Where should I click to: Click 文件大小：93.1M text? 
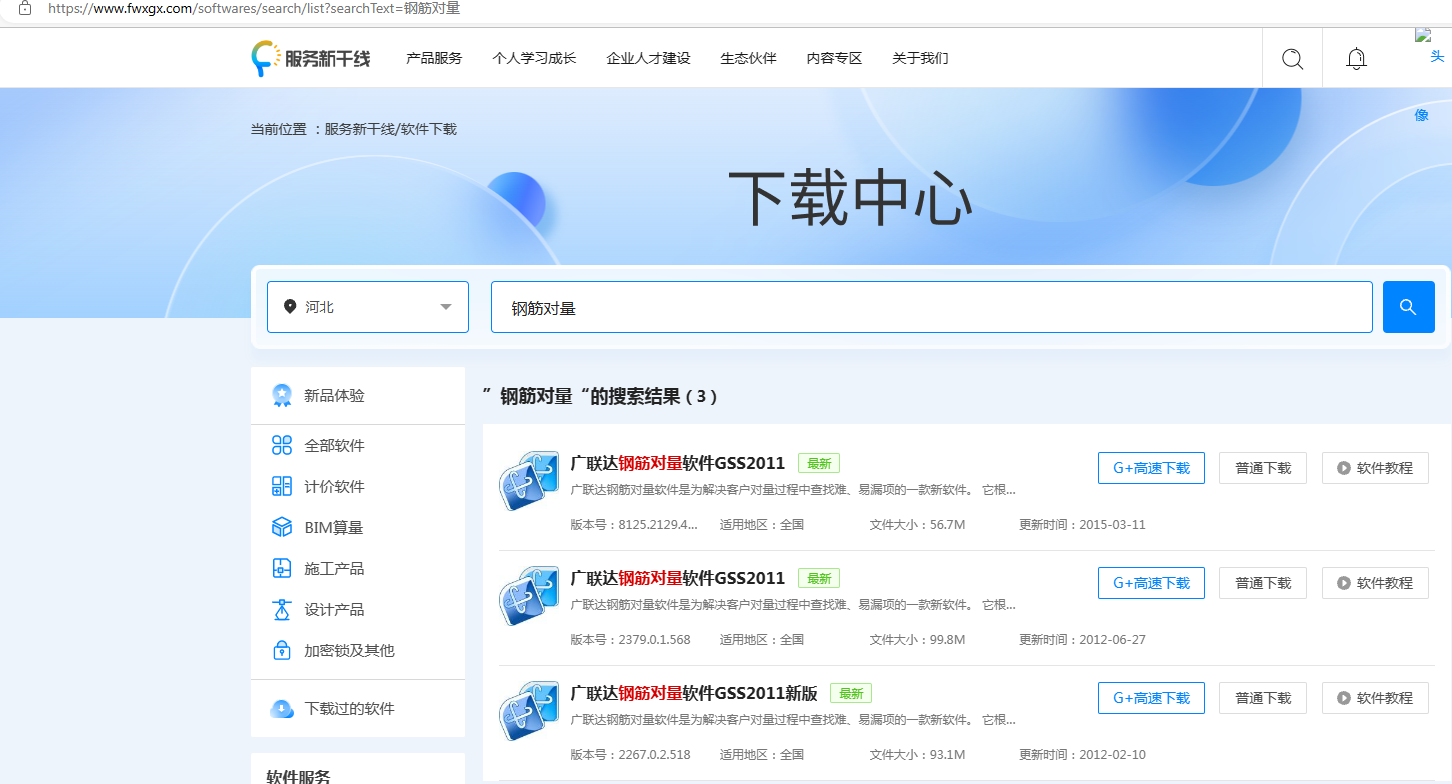tap(917, 755)
